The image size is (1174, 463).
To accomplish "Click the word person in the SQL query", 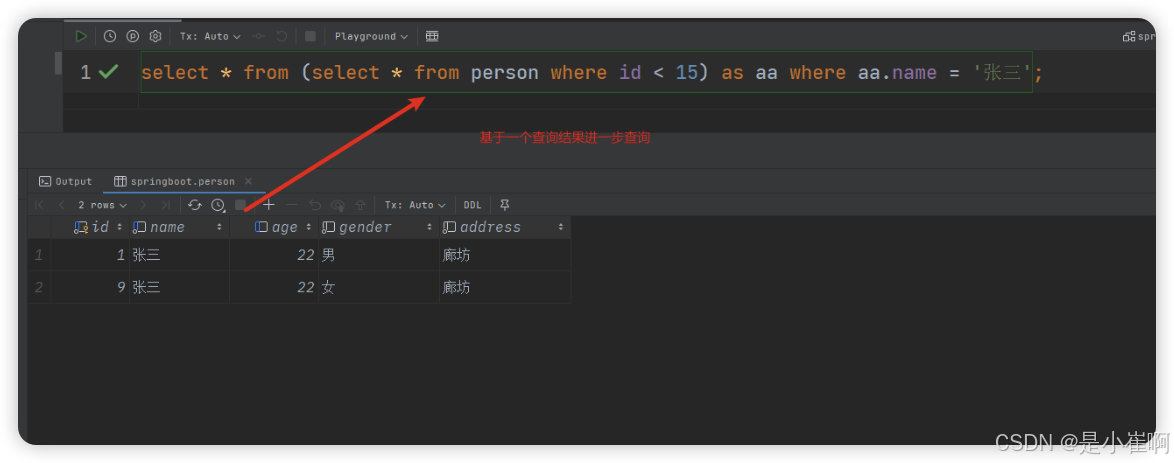I will tap(505, 73).
